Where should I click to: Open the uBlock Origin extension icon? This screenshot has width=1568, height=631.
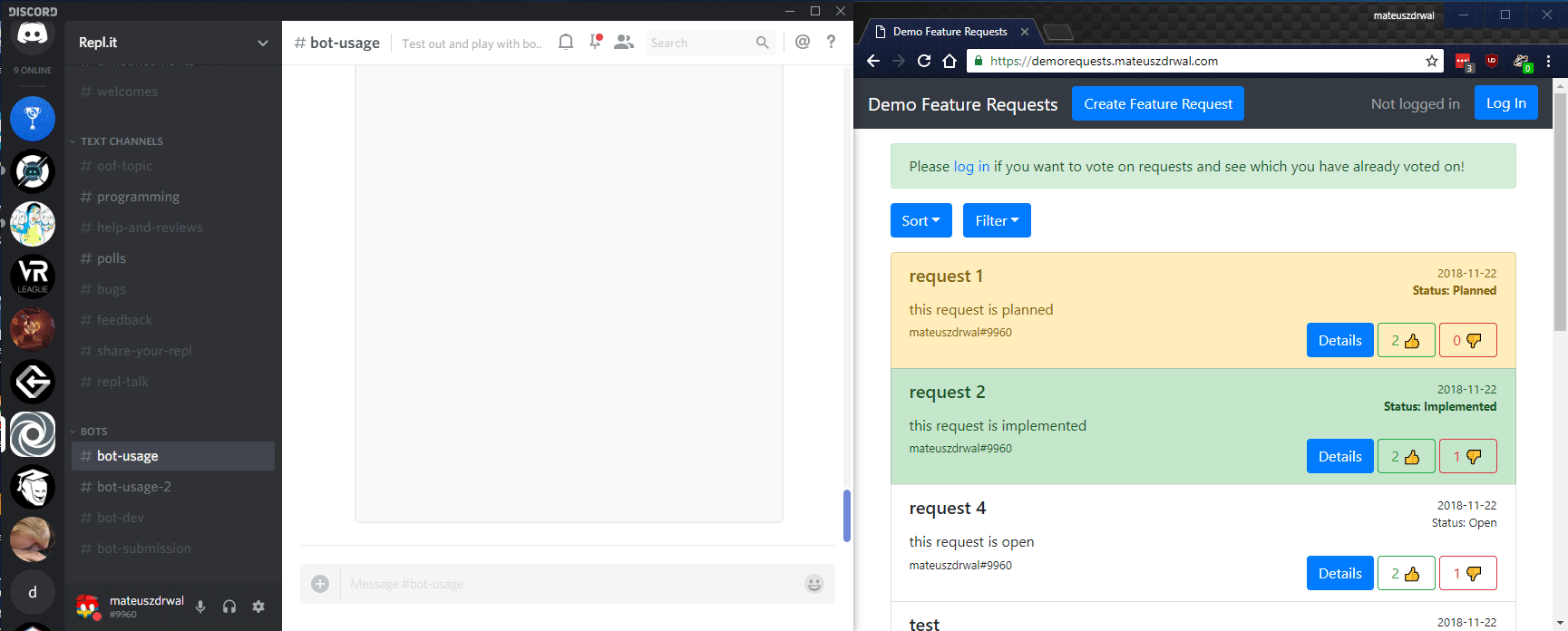pos(1492,62)
